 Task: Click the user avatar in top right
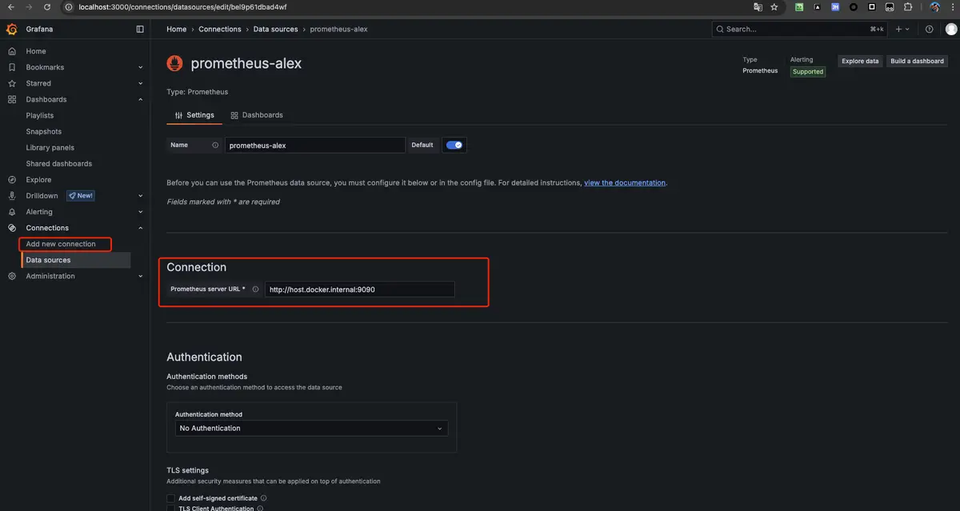point(951,29)
